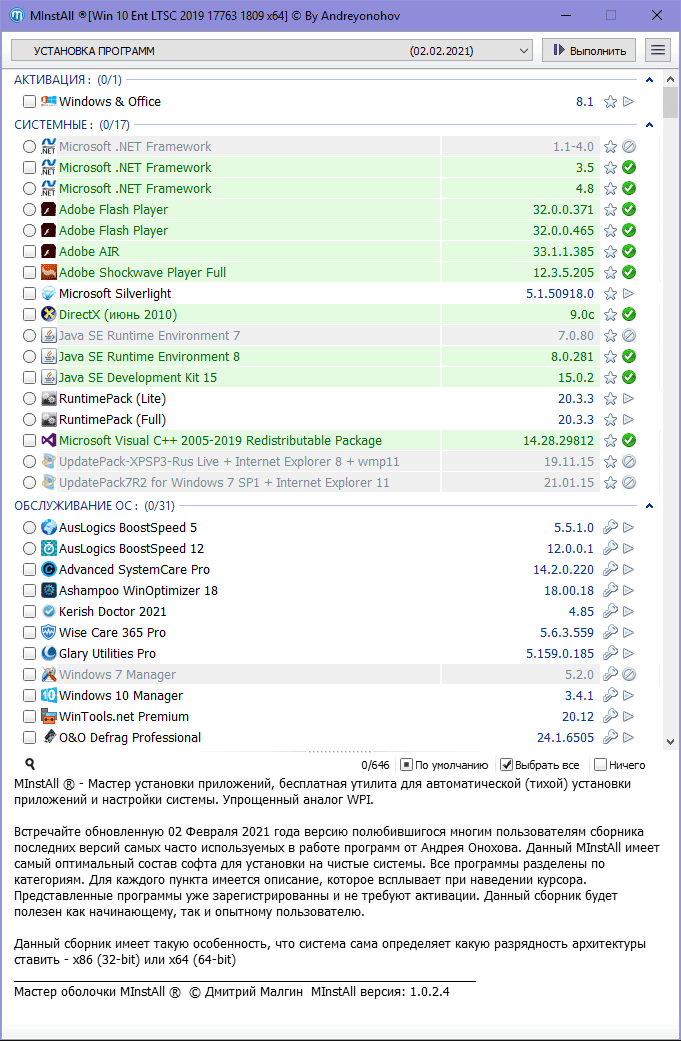This screenshot has height=1041, width=681.
Task: Click play arrow for RuntimePack (Lite)
Action: pos(629,398)
